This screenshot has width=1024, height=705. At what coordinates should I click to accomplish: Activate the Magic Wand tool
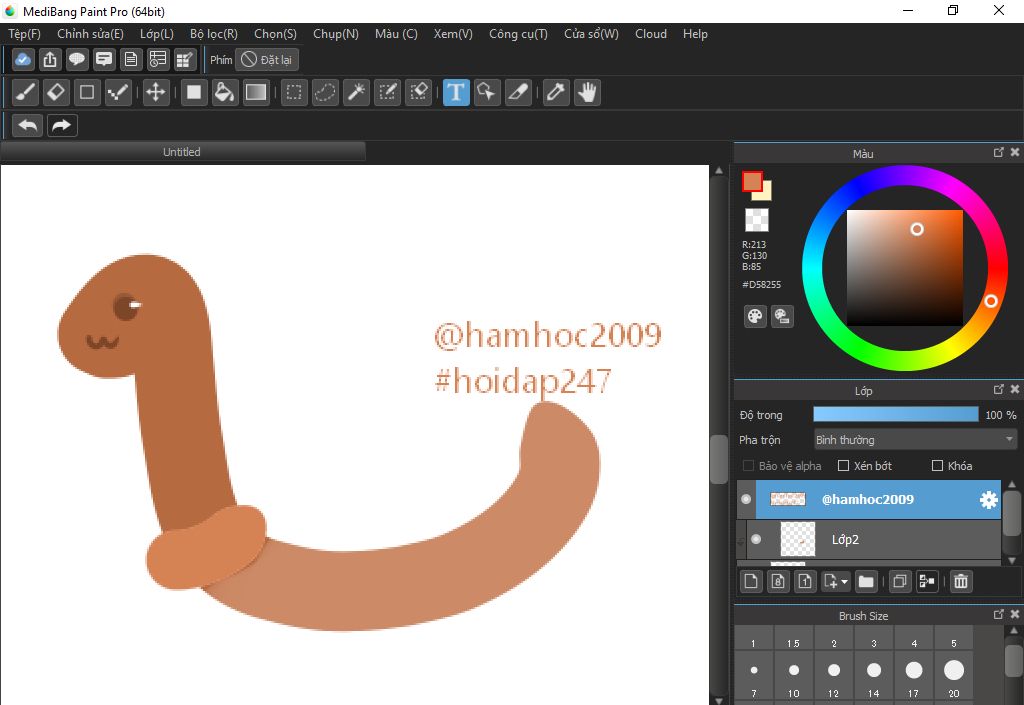click(356, 93)
